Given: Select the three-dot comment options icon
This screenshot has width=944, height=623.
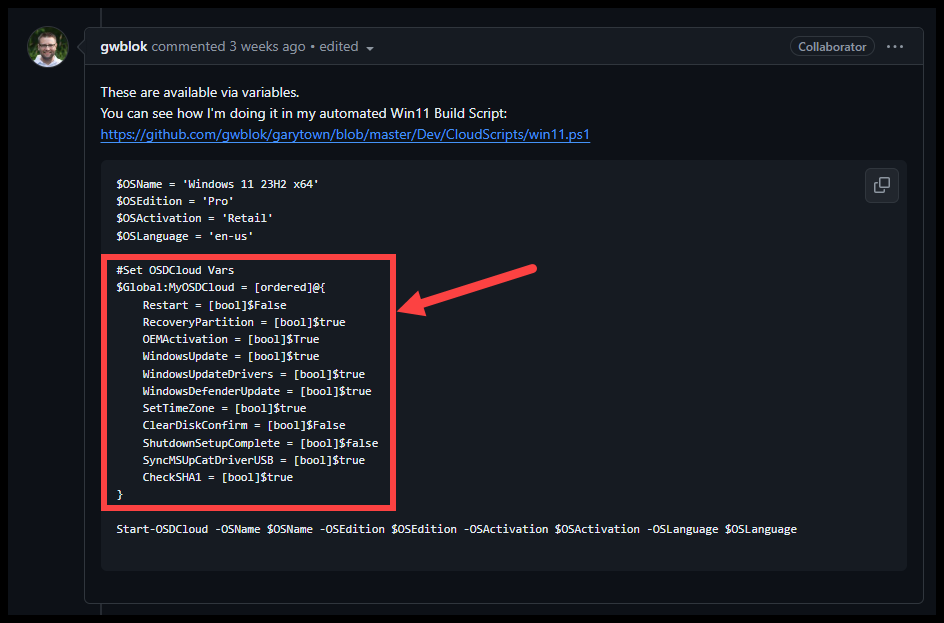Looking at the screenshot, I should 895,46.
